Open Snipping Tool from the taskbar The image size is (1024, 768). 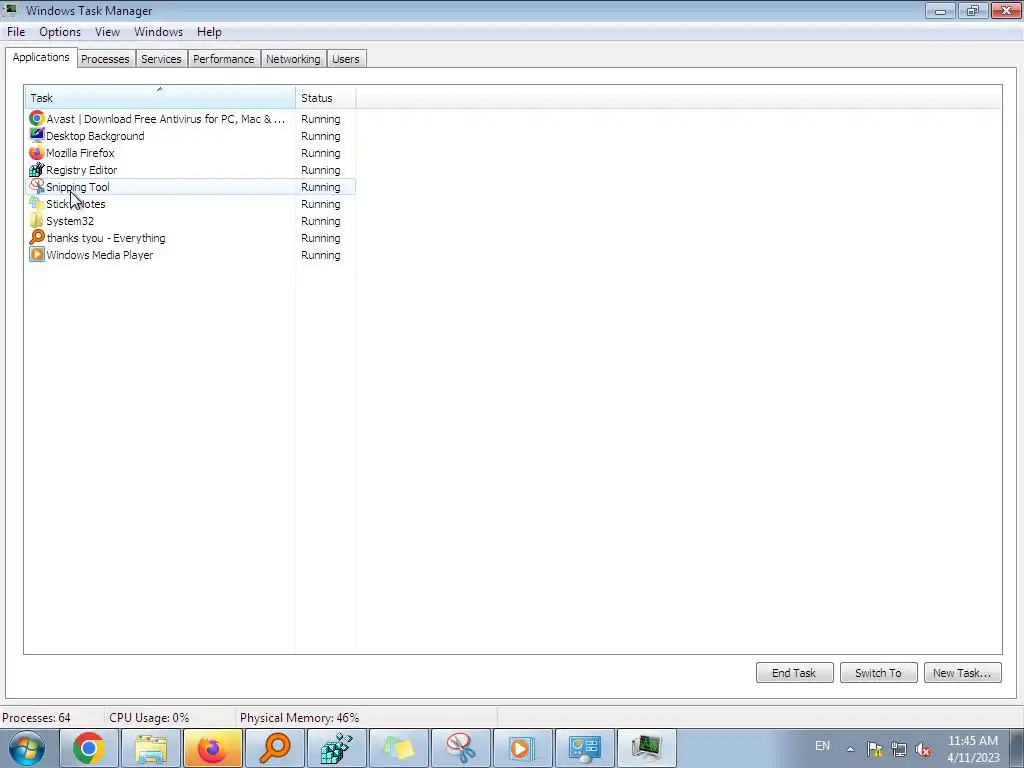click(x=461, y=748)
